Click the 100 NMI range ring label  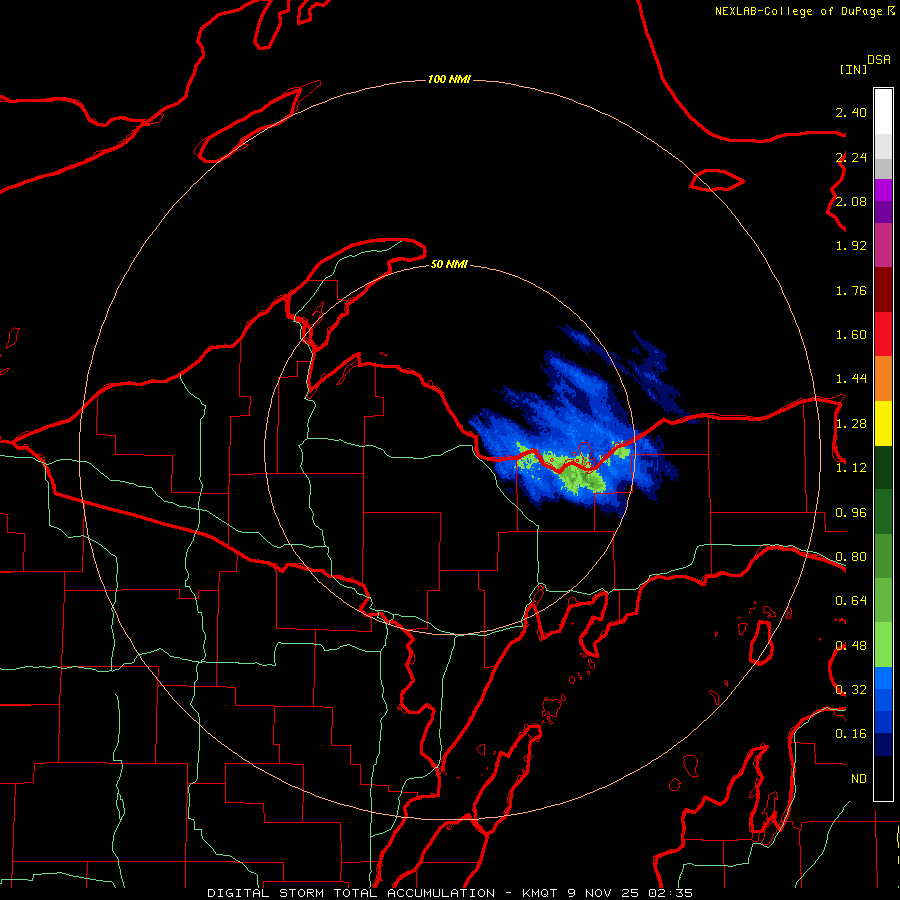pyautogui.click(x=449, y=79)
